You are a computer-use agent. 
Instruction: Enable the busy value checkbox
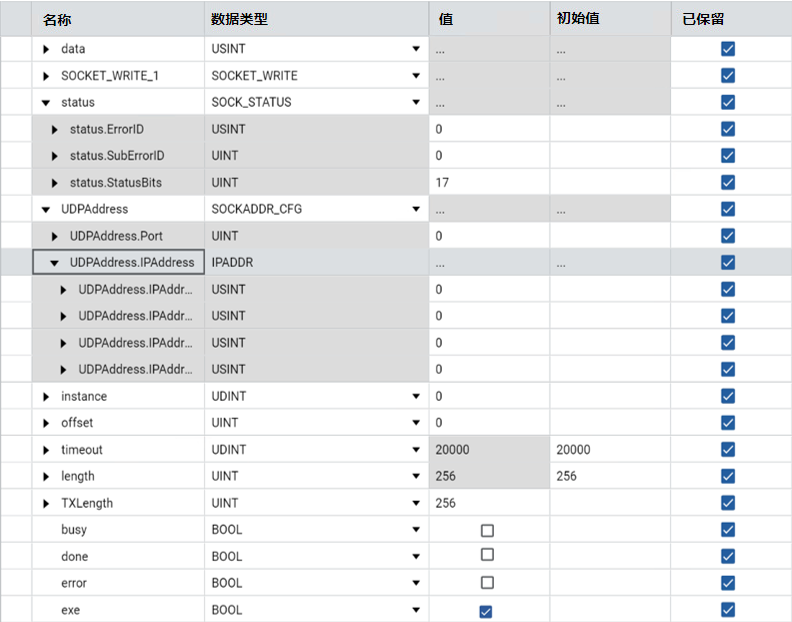click(x=487, y=530)
